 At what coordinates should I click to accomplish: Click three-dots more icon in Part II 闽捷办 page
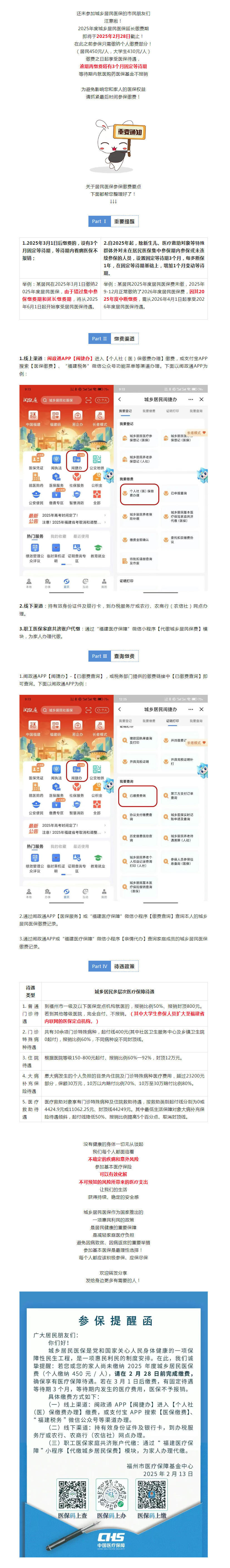[191, 399]
